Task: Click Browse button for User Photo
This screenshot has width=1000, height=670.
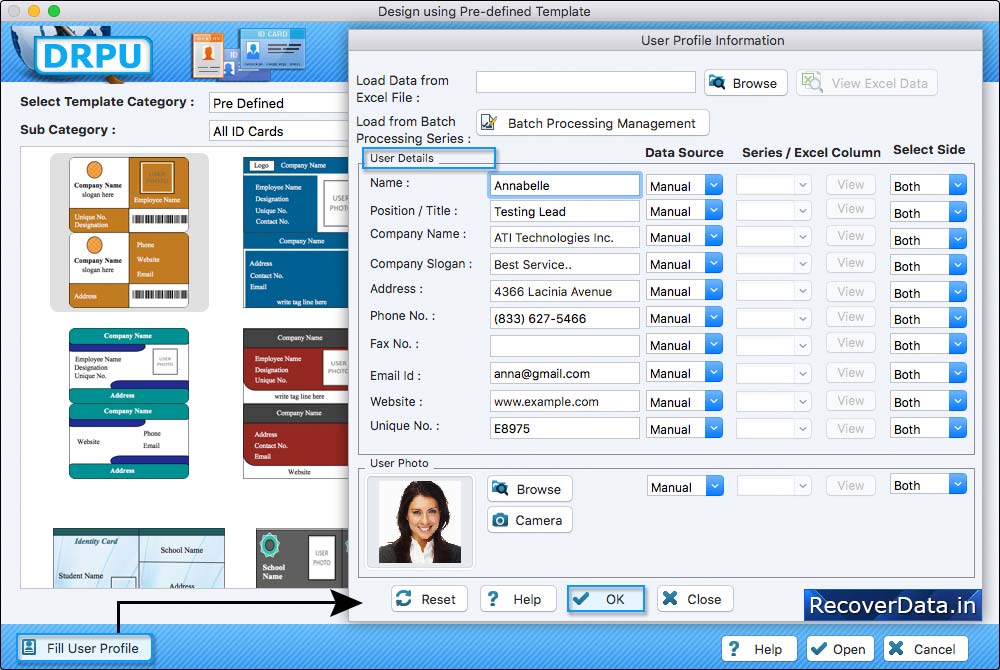Action: point(529,489)
